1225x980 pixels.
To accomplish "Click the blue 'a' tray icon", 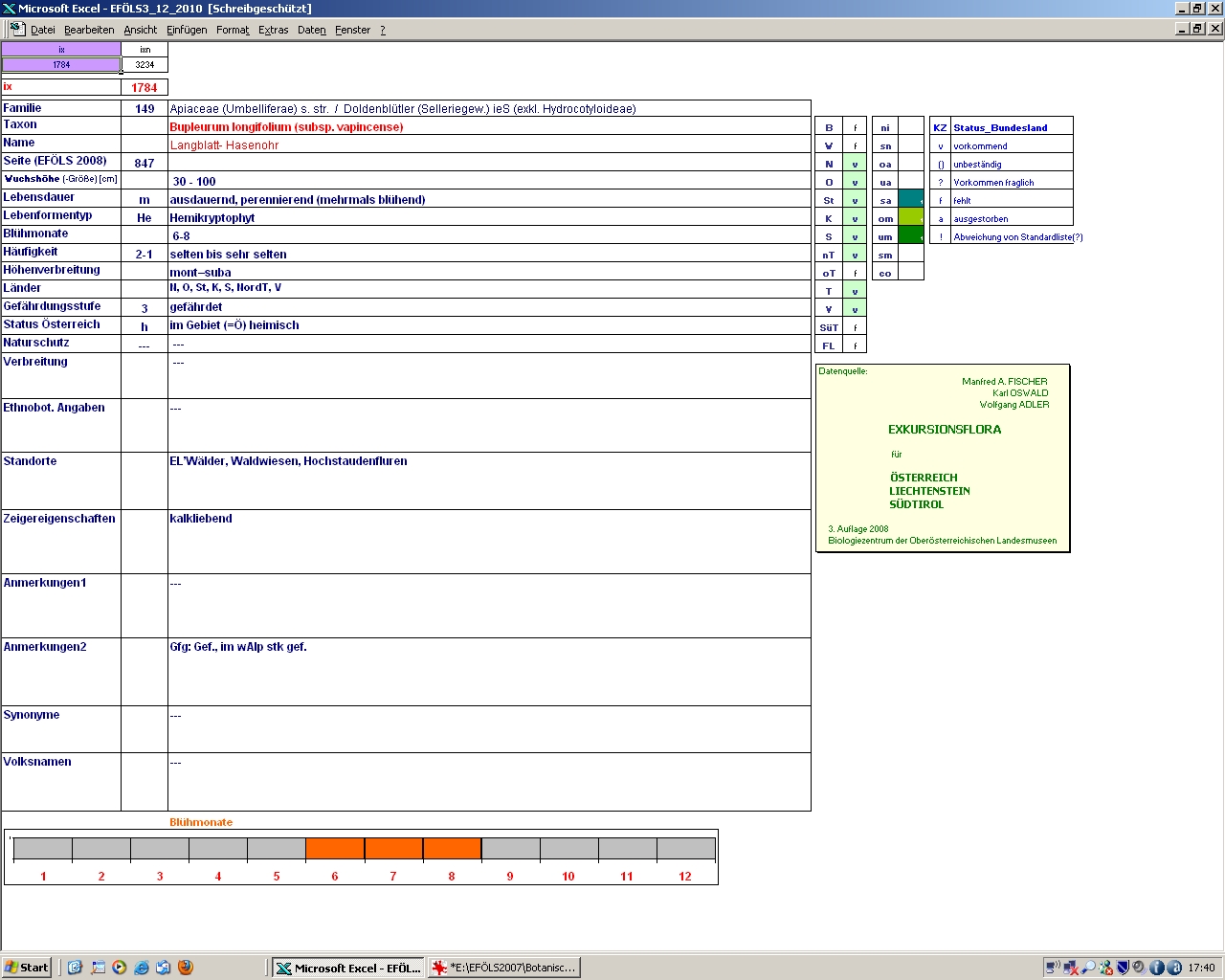I will point(1174,968).
